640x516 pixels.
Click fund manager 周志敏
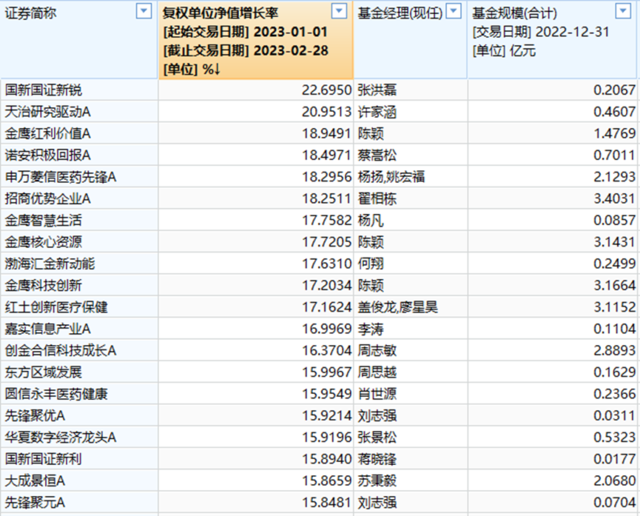tap(377, 350)
